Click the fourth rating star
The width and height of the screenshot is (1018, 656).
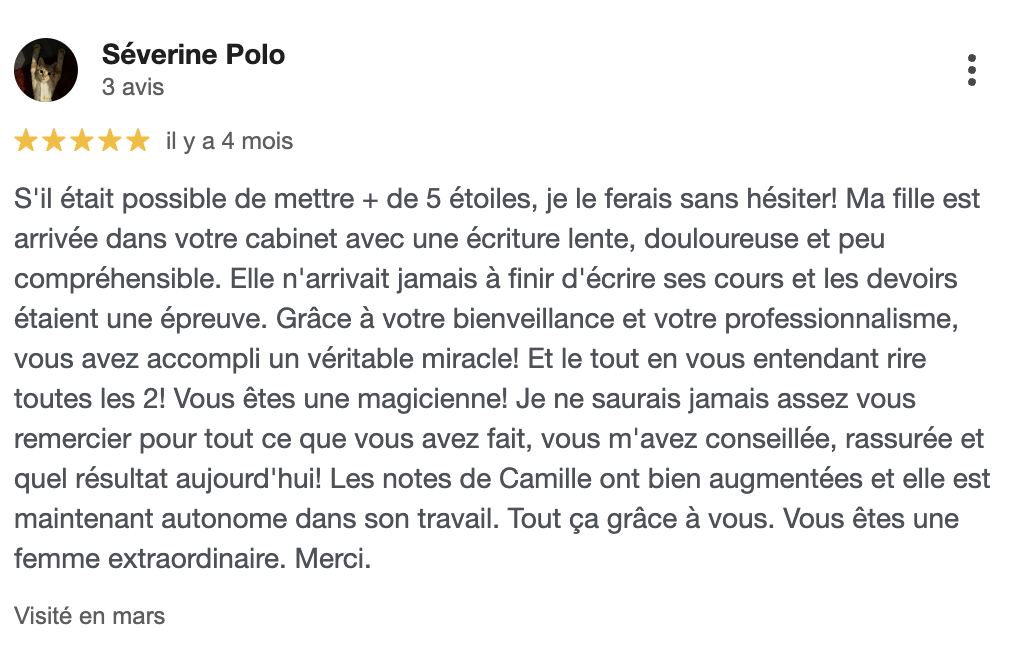coord(110,141)
